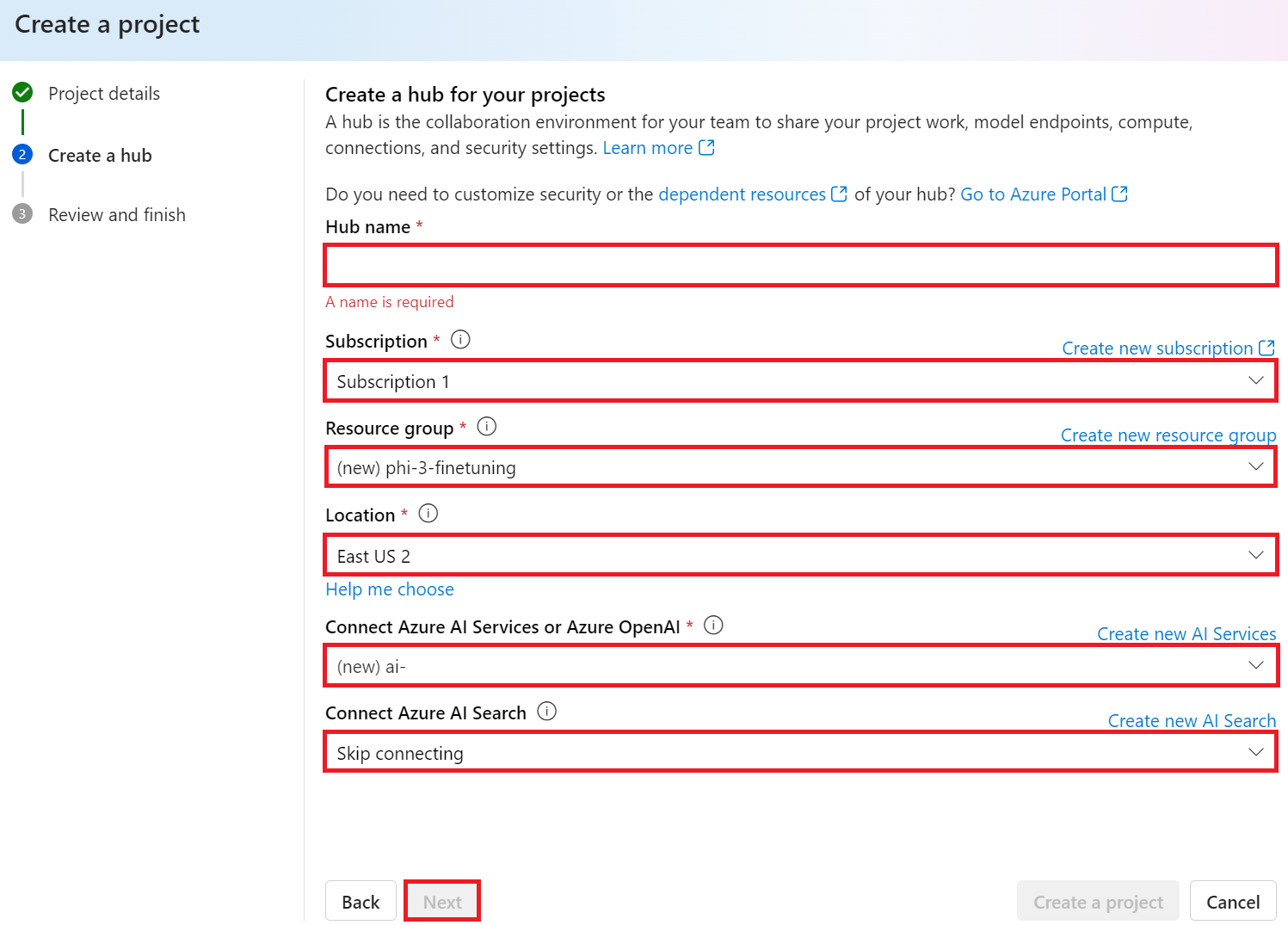Click the Help me choose link

[x=390, y=589]
